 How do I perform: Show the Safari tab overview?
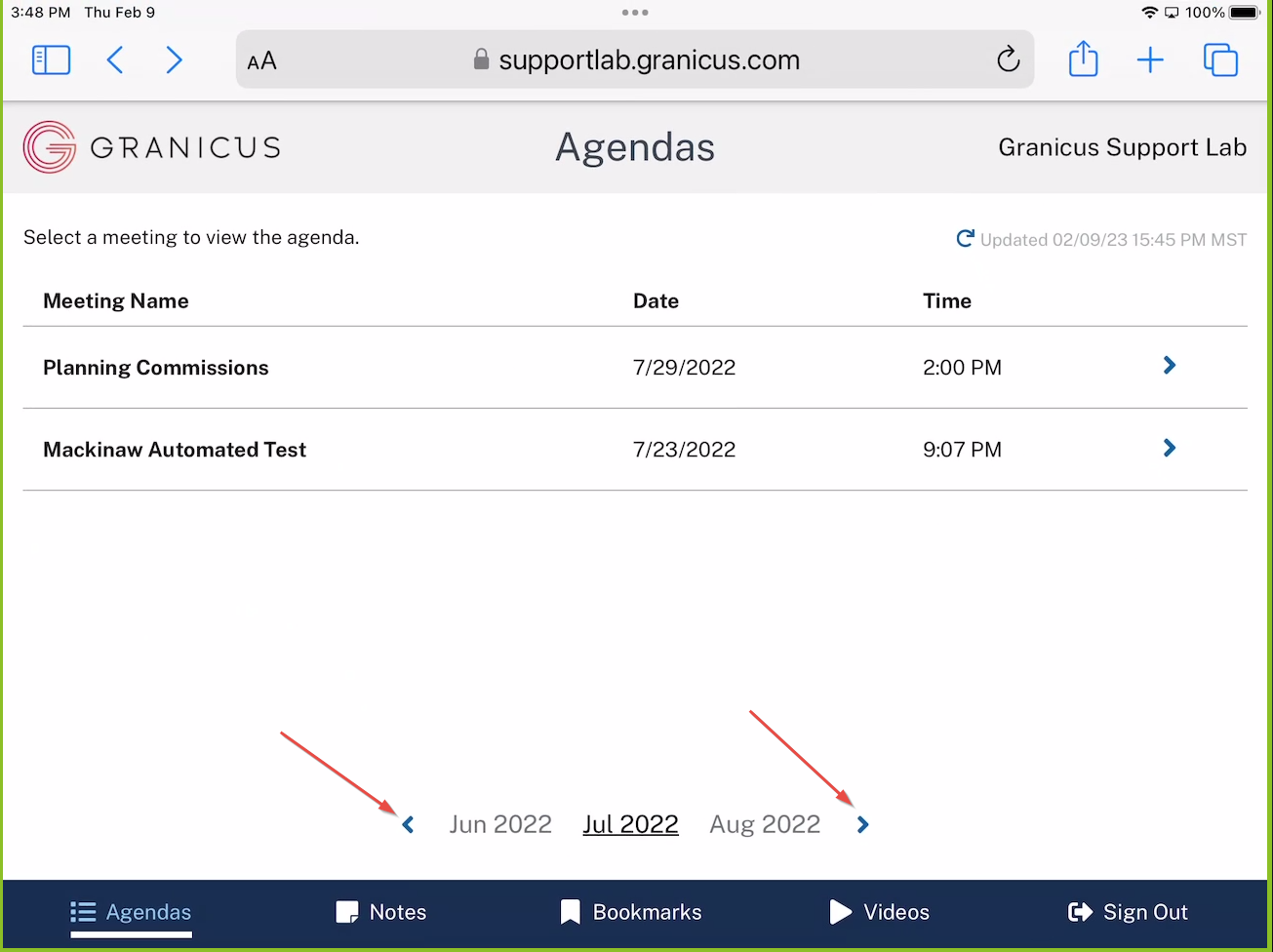point(1220,60)
